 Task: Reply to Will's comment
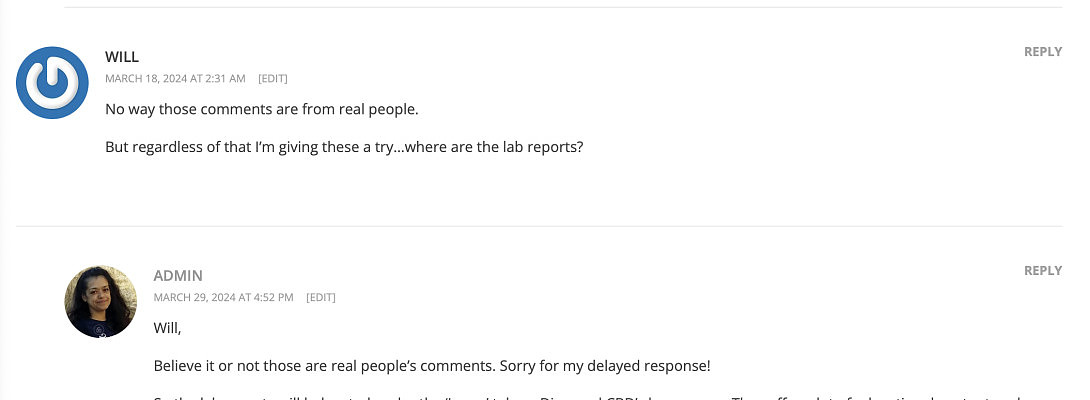[1042, 52]
